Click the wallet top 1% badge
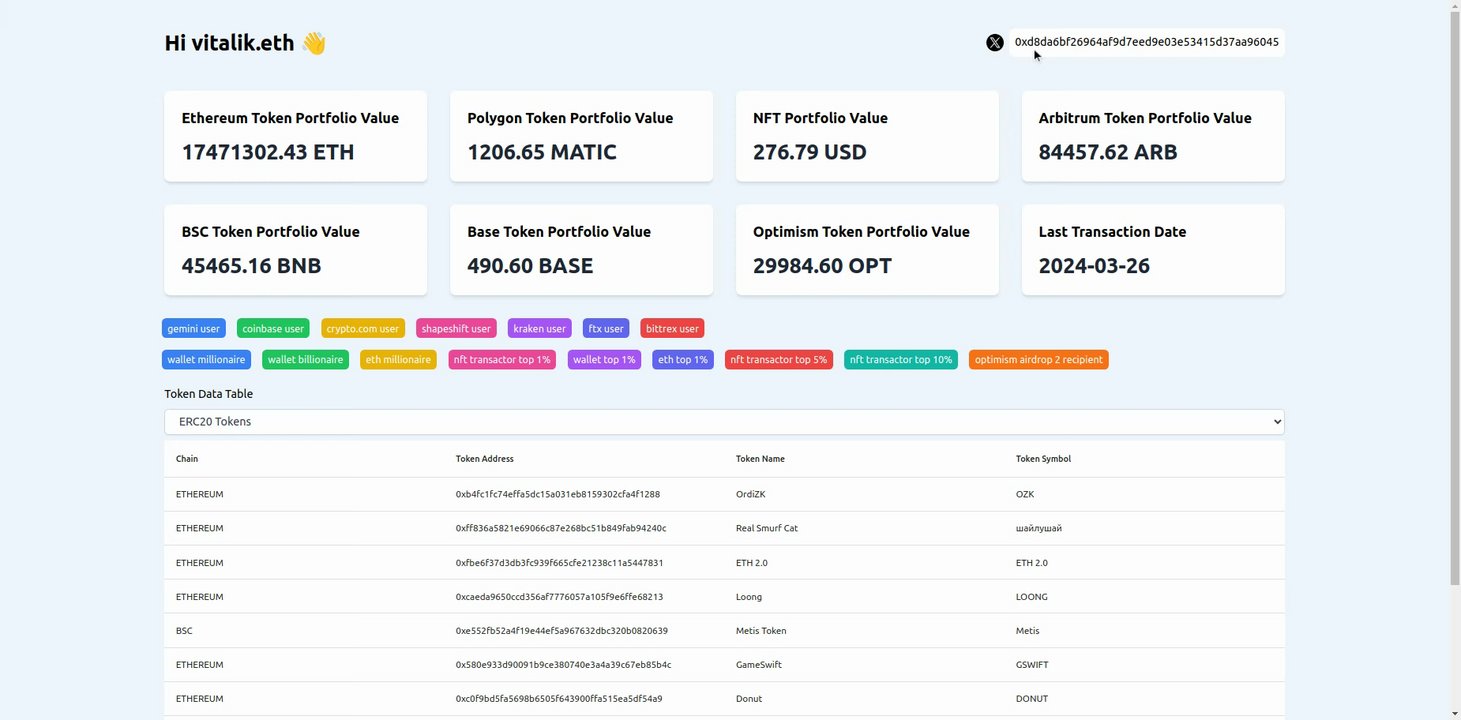The height and width of the screenshot is (720, 1461). click(604, 360)
